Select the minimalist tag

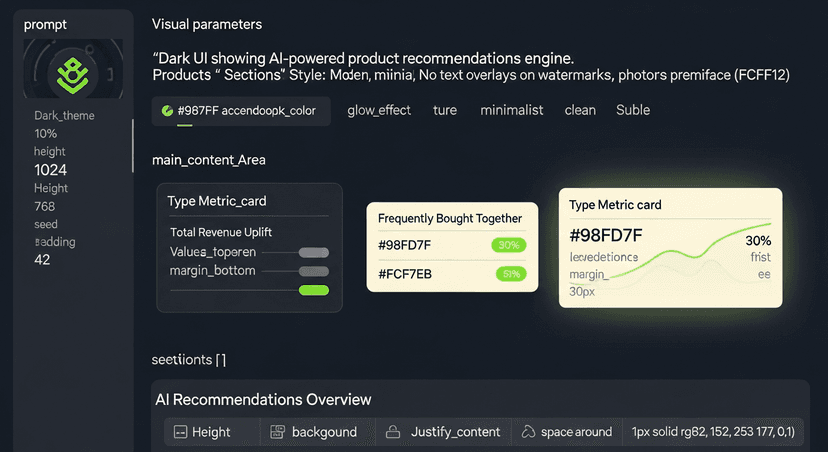tap(511, 110)
